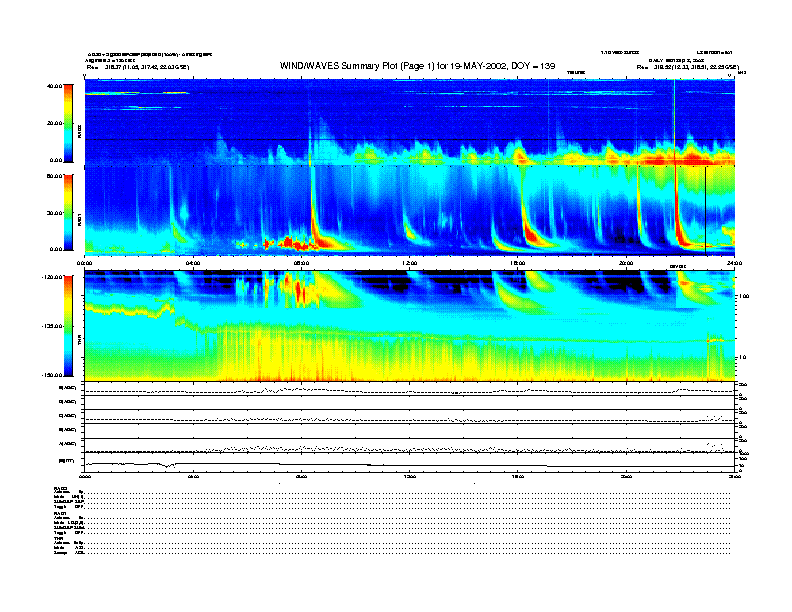
Task: Click the WIND/WAVES Summary Plot title
Action: click(x=417, y=66)
